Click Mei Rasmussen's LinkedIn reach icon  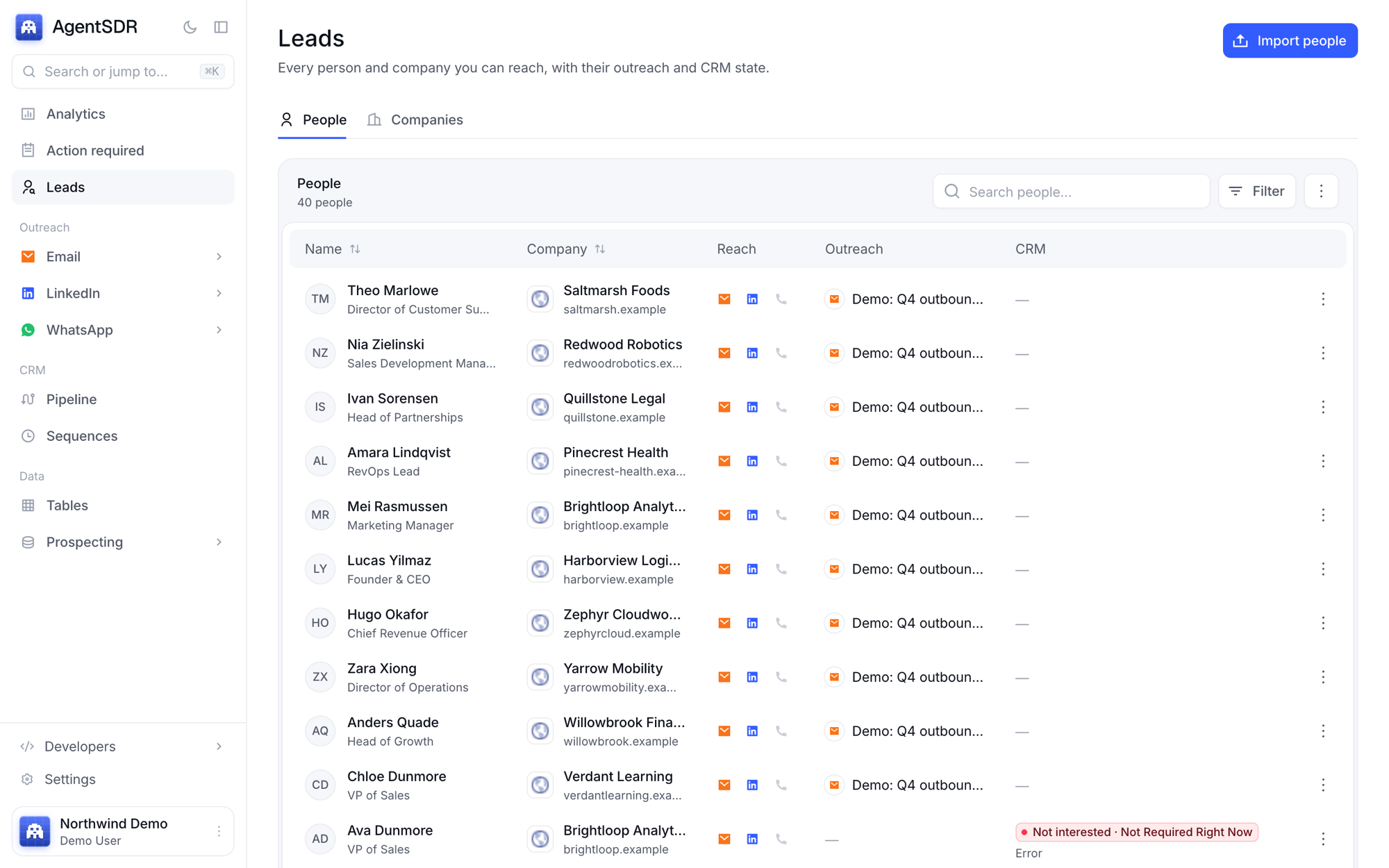coord(752,515)
